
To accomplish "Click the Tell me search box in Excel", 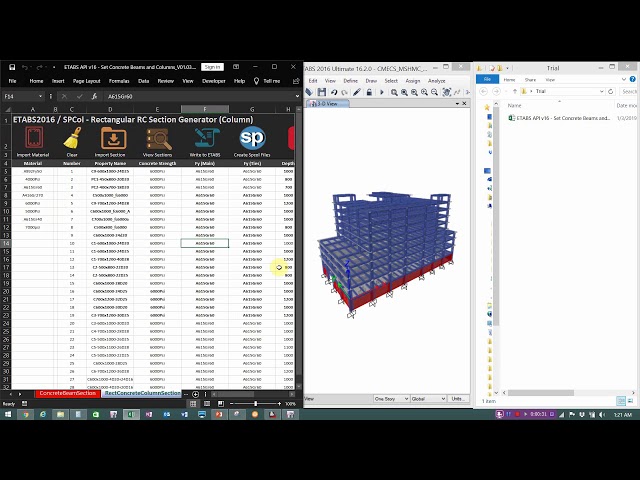I will click(x=267, y=81).
